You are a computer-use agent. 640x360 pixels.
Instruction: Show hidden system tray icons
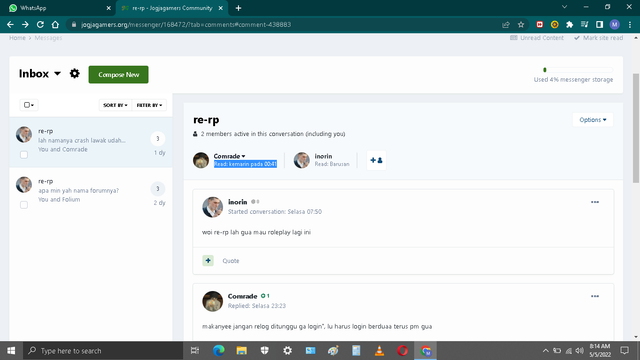click(x=545, y=351)
